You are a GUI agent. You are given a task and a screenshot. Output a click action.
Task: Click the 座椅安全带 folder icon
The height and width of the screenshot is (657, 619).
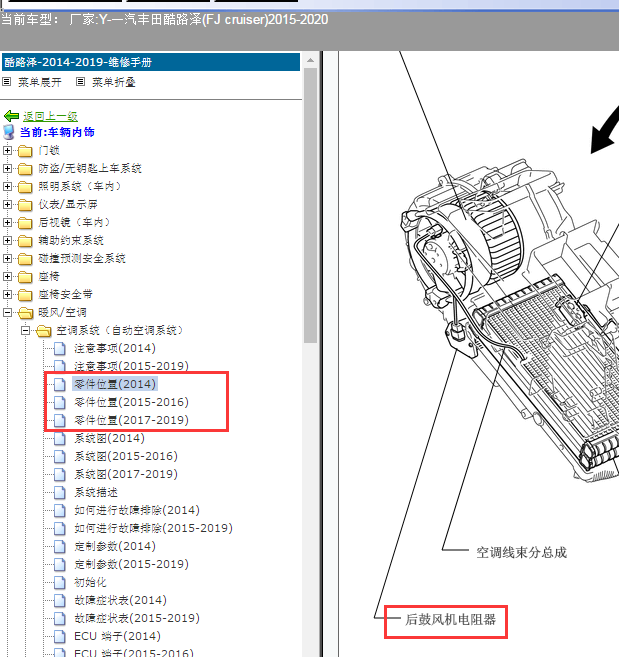tap(25, 295)
